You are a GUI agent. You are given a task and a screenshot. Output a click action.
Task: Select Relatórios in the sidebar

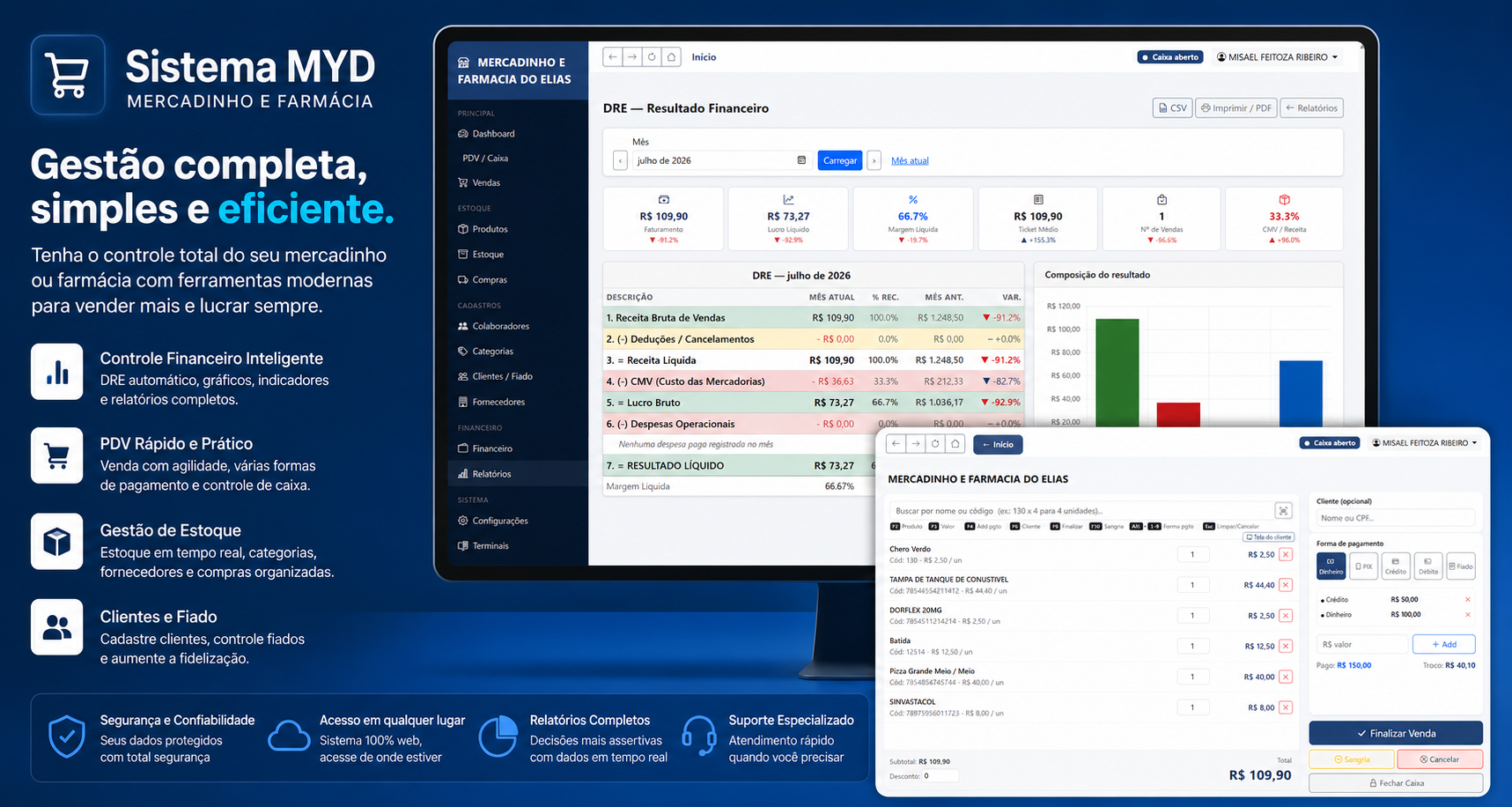coord(517,474)
